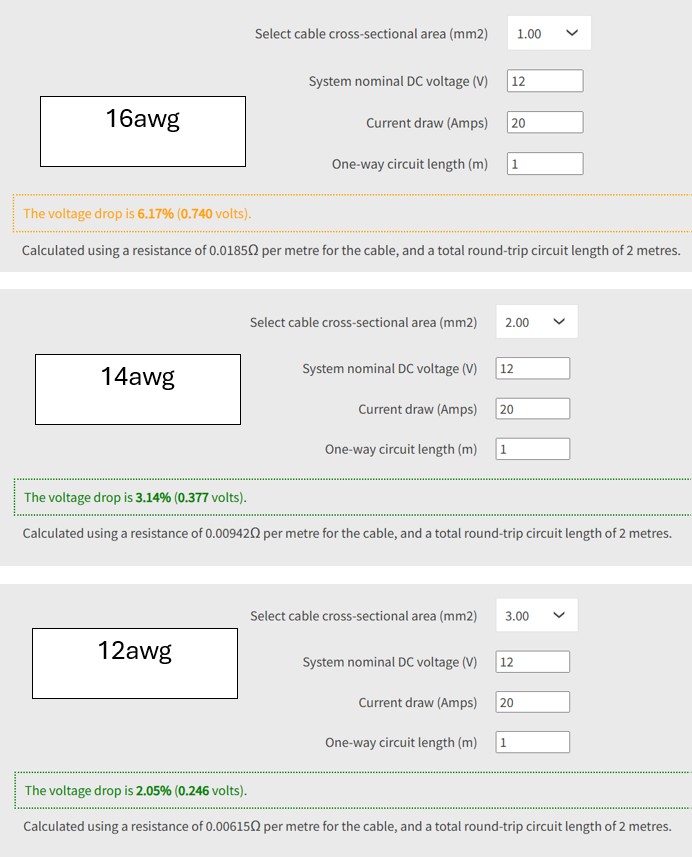The height and width of the screenshot is (857, 692).
Task: Click the voltage field in the 16awg panel
Action: tap(545, 82)
